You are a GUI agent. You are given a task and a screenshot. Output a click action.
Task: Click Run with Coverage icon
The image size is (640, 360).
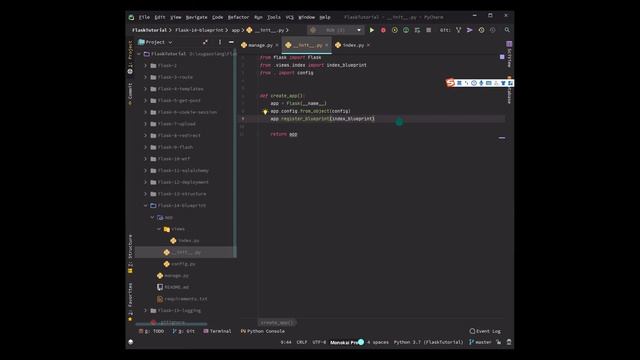394,30
